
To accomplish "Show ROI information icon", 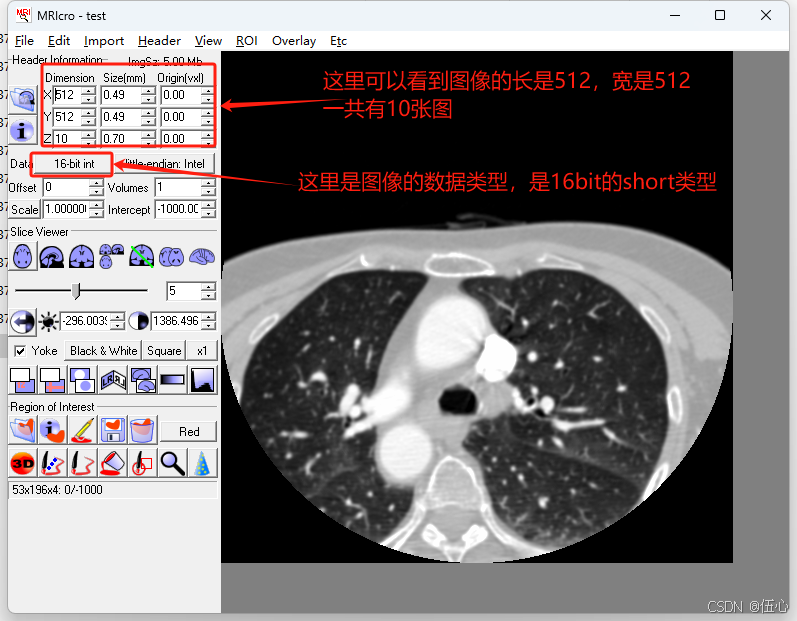I will coord(53,430).
